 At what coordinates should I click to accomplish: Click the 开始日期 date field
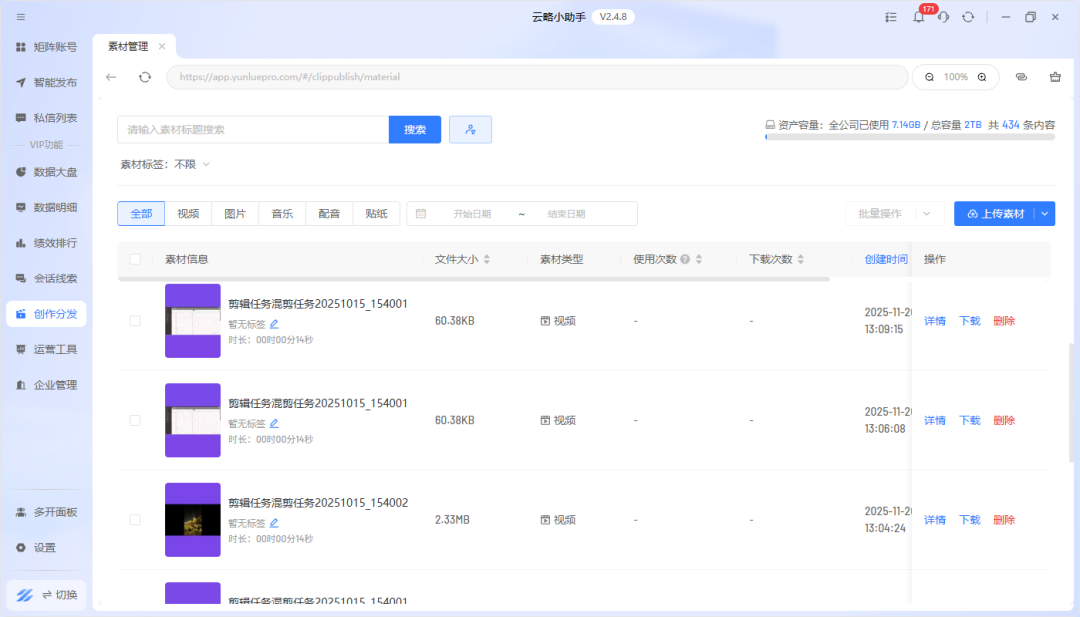coord(472,214)
